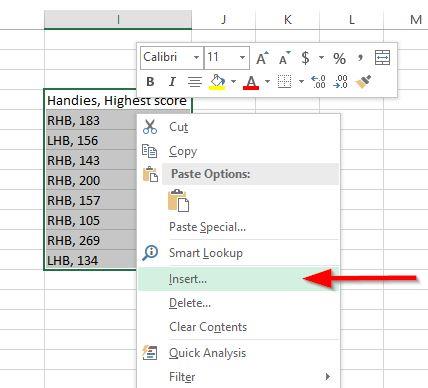Click the Decrease Decimal icon
Viewport: 428px width, 388px height.
(x=340, y=82)
